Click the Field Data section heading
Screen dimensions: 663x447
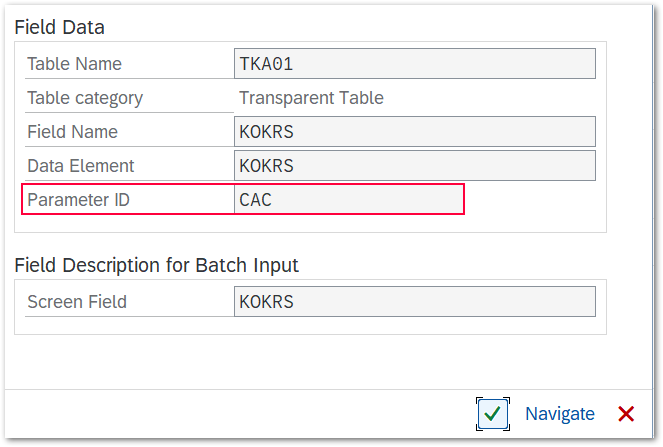click(60, 27)
